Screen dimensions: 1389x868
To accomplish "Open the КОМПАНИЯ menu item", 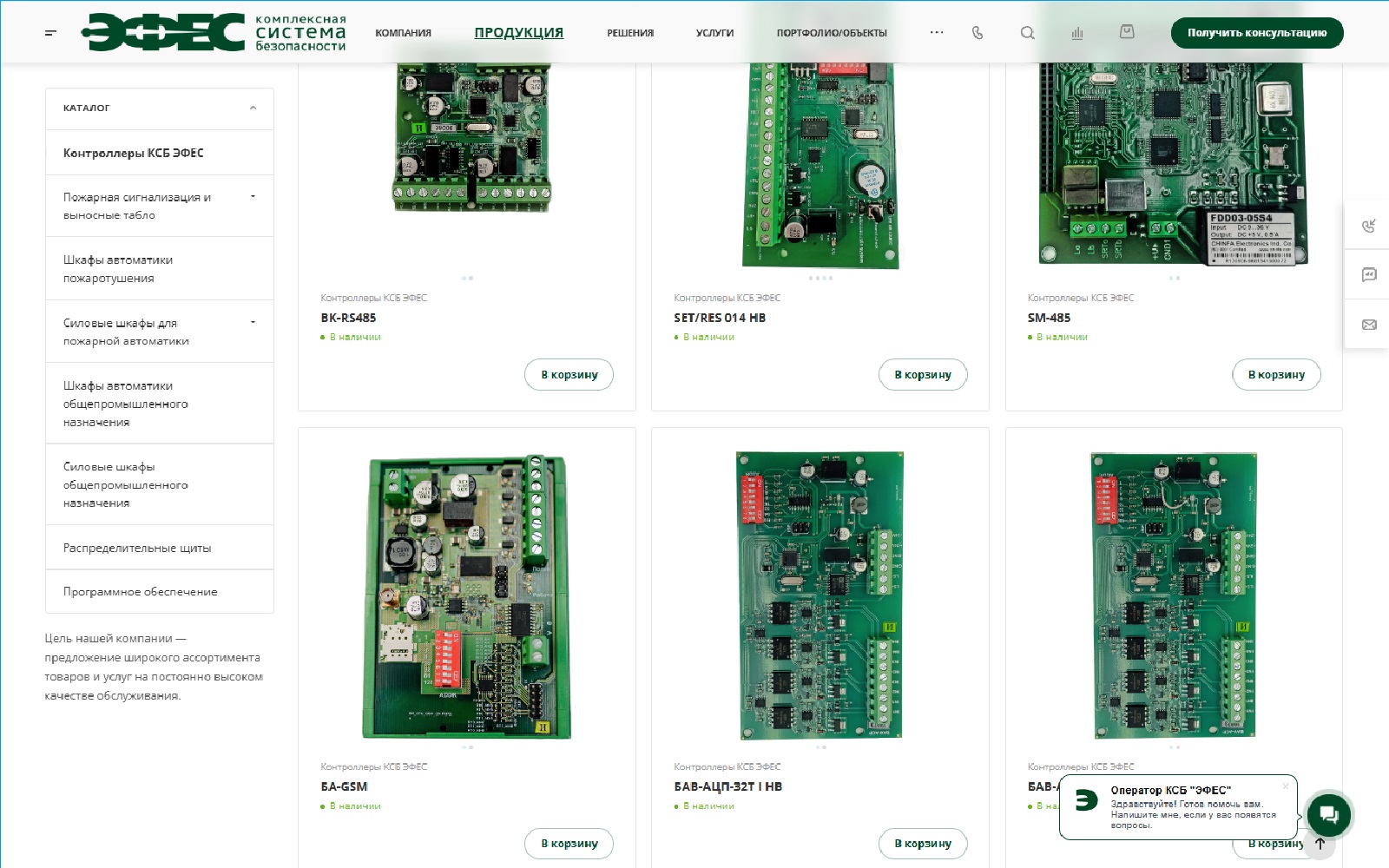I will (403, 33).
